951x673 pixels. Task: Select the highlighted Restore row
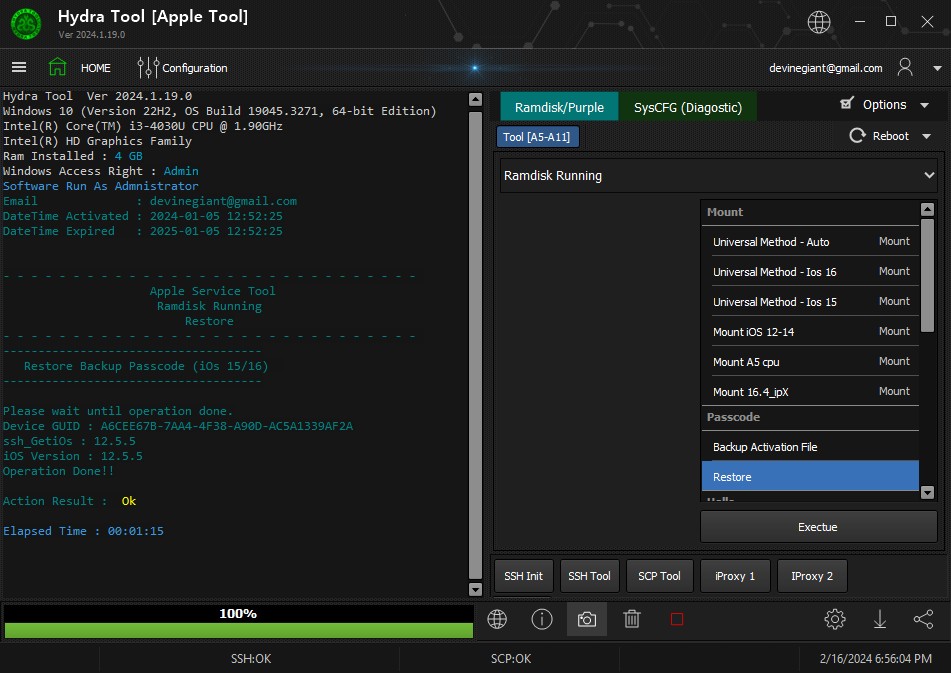(810, 477)
